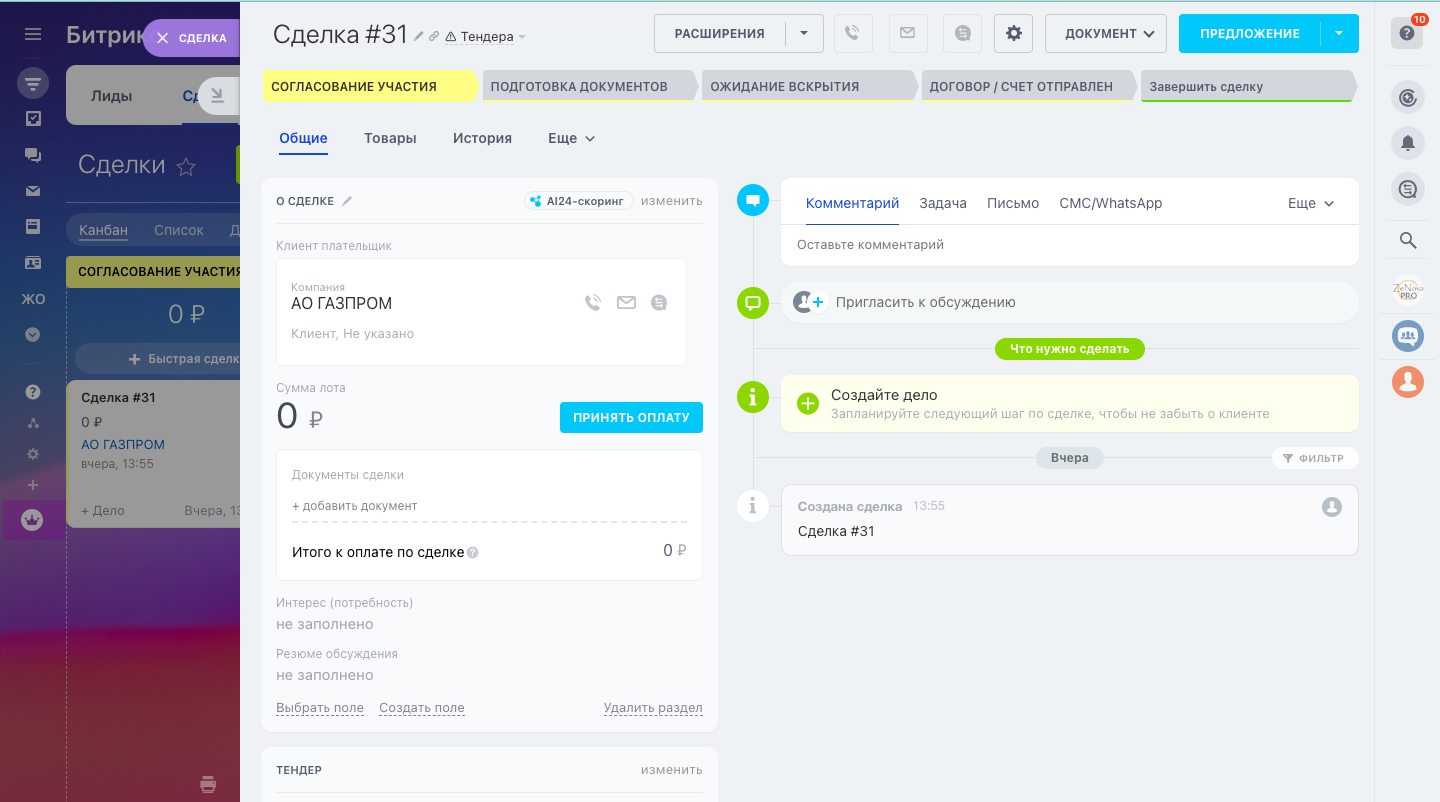This screenshot has height=802, width=1440.
Task: Email АО ГАЗПРОМ using the envelope icon
Action: click(x=626, y=302)
